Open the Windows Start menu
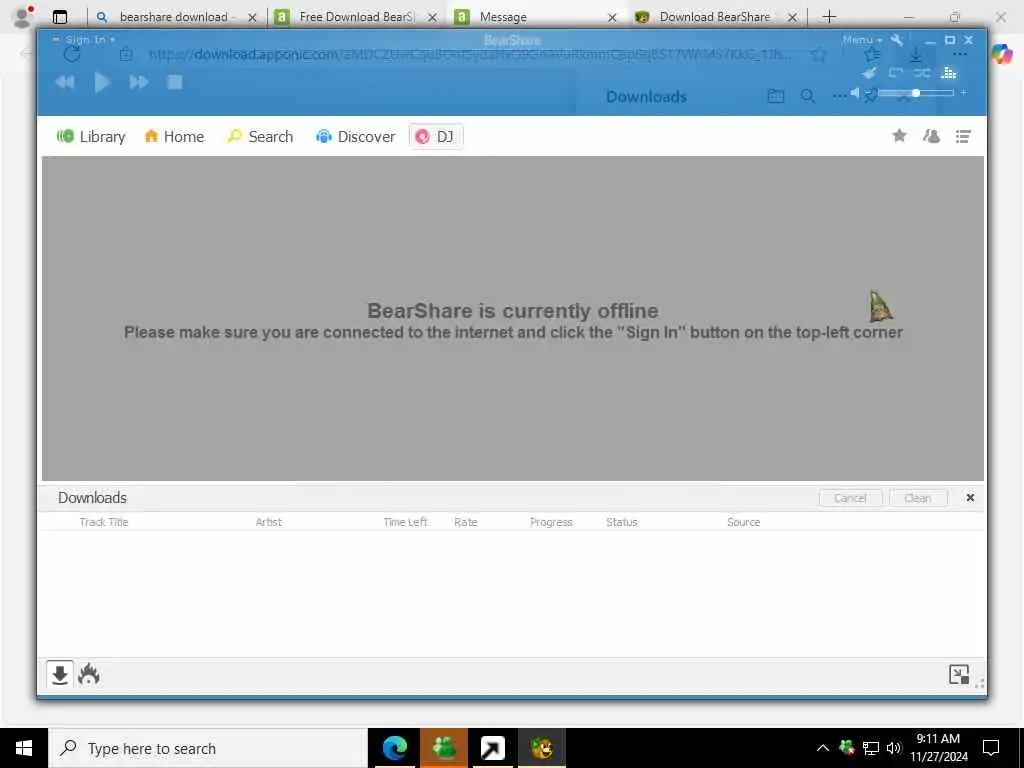Viewport: 1024px width, 768px height. 24,748
